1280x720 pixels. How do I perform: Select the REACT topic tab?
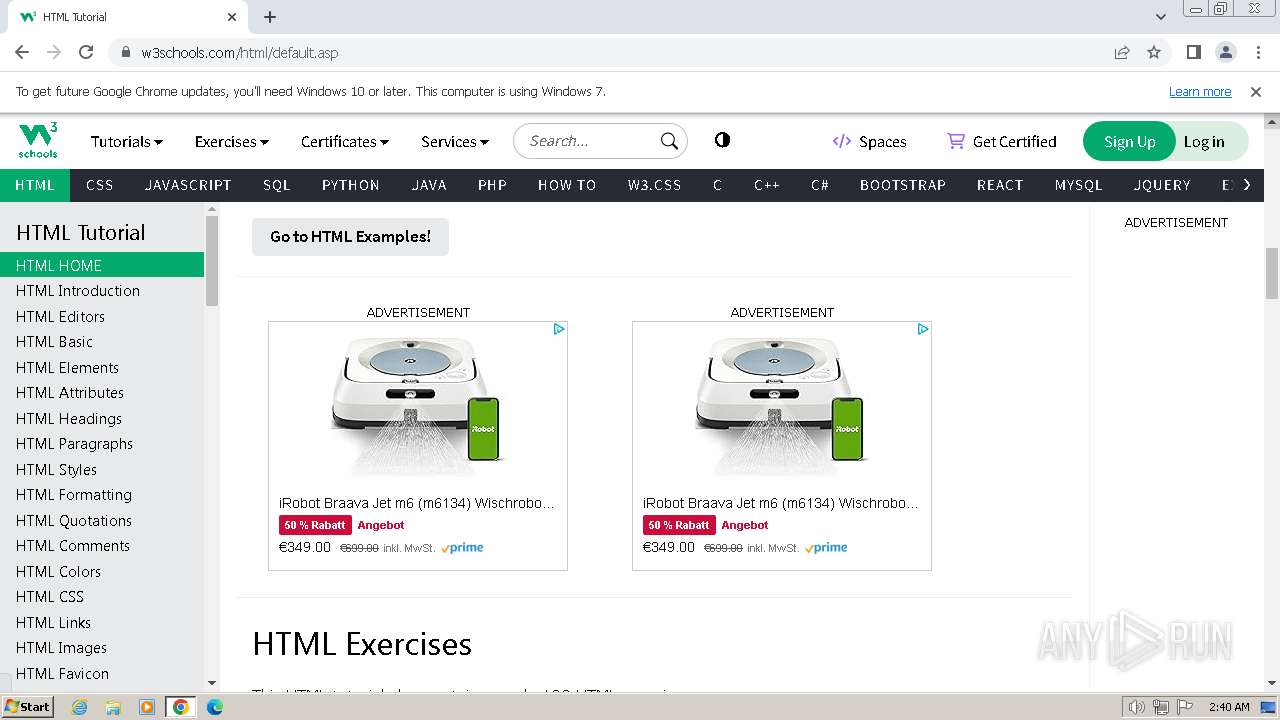tap(1000, 185)
